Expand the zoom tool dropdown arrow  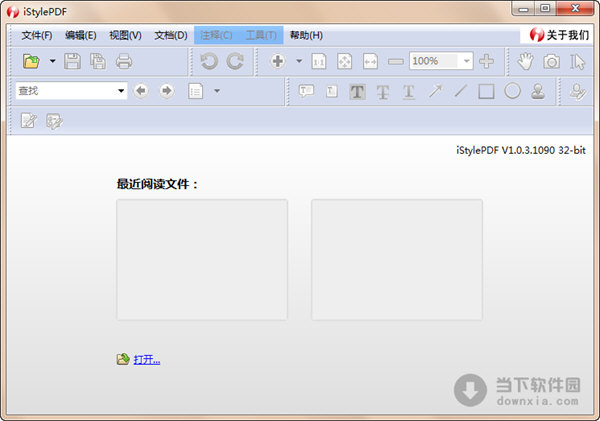coord(299,61)
